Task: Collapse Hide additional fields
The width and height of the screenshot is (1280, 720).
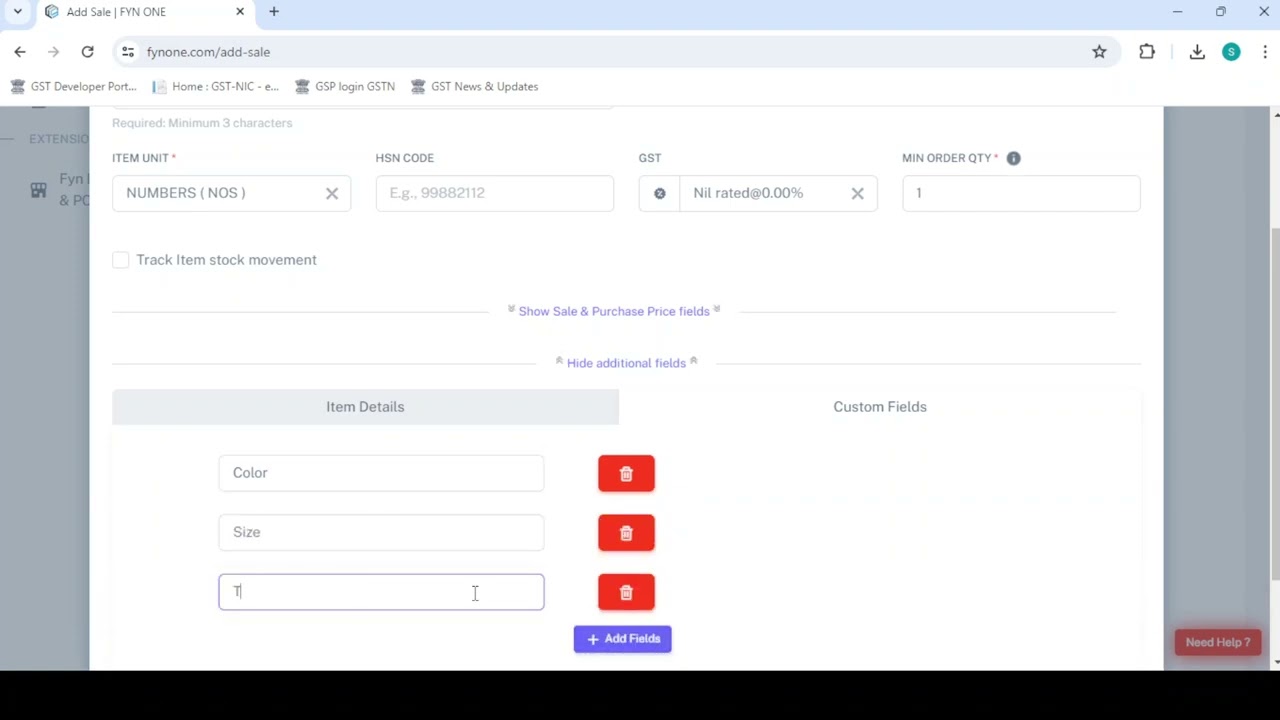Action: click(626, 363)
